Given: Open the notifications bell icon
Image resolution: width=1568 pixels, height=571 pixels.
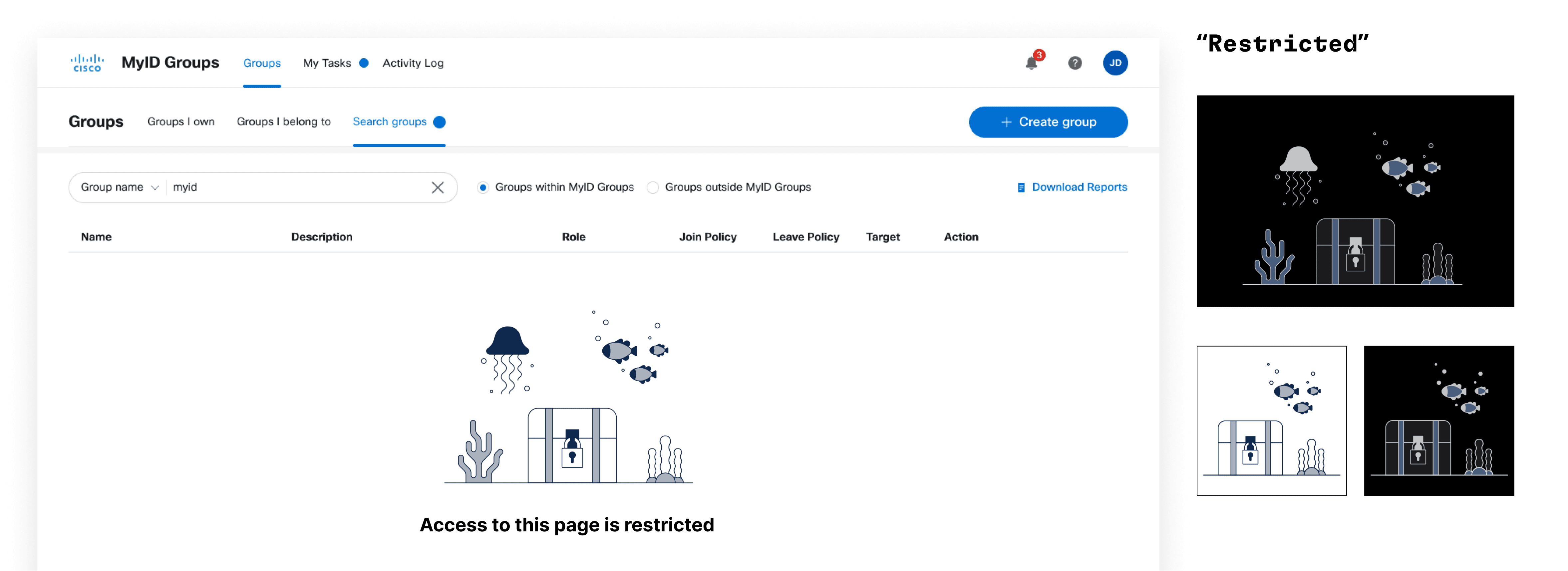Looking at the screenshot, I should pos(1032,63).
